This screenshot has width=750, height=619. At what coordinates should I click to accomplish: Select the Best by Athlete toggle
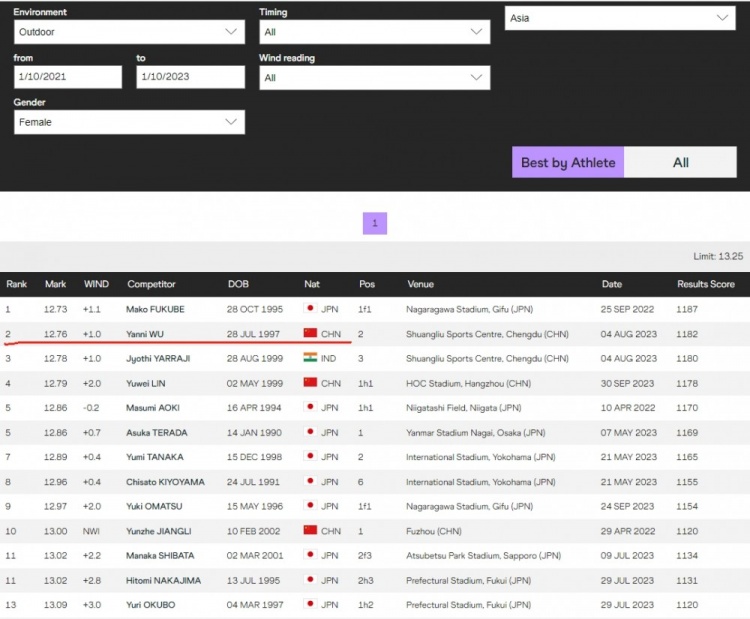pyautogui.click(x=568, y=163)
